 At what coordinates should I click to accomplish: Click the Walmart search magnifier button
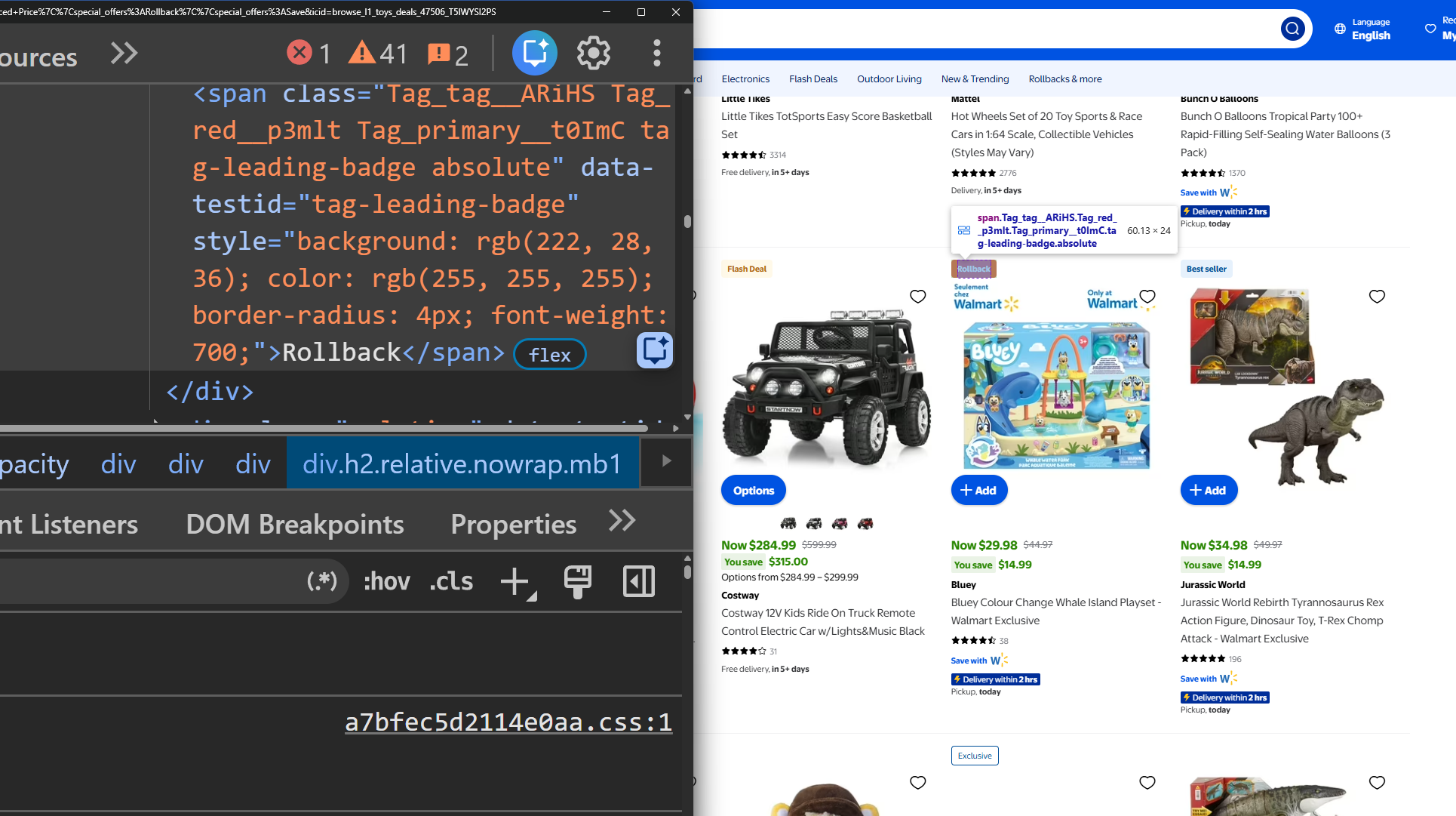(1293, 29)
